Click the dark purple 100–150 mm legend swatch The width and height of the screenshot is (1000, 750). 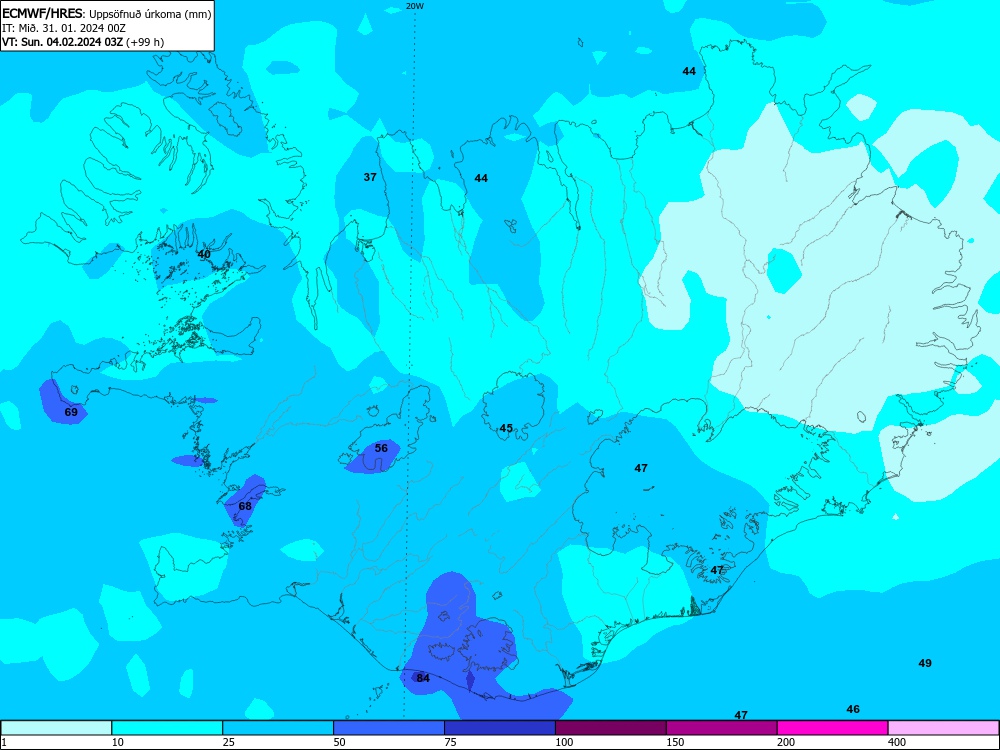(611, 728)
